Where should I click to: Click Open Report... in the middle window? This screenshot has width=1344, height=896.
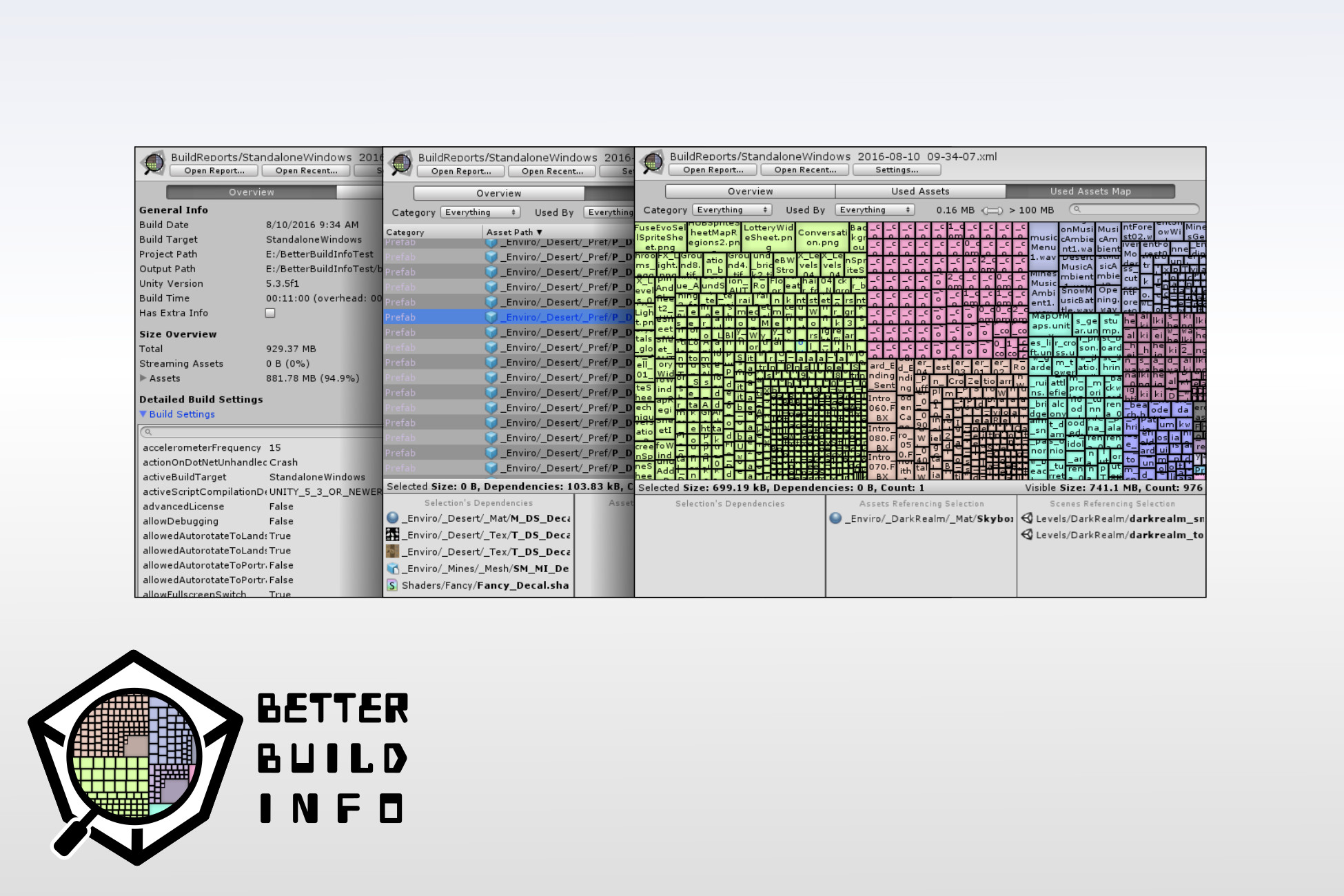coord(461,172)
